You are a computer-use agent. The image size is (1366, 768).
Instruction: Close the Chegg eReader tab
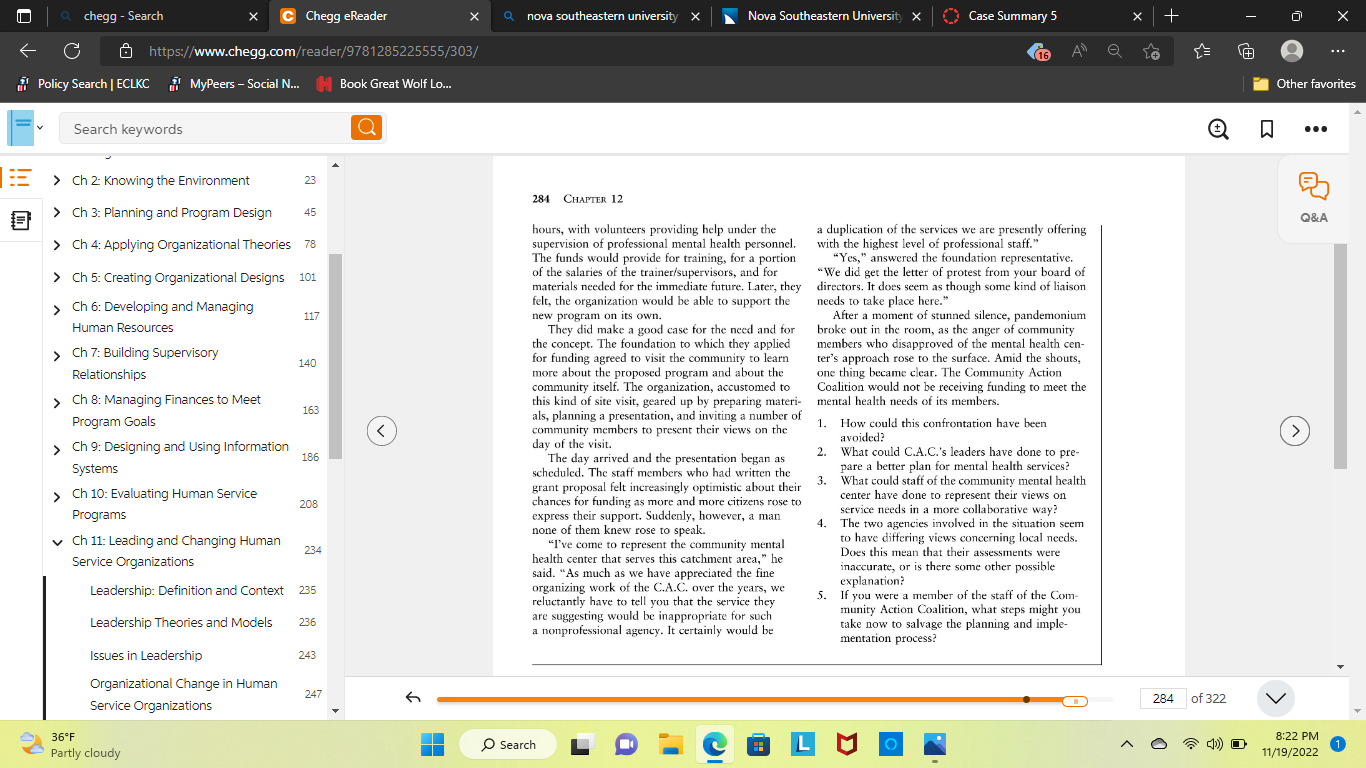click(x=474, y=16)
